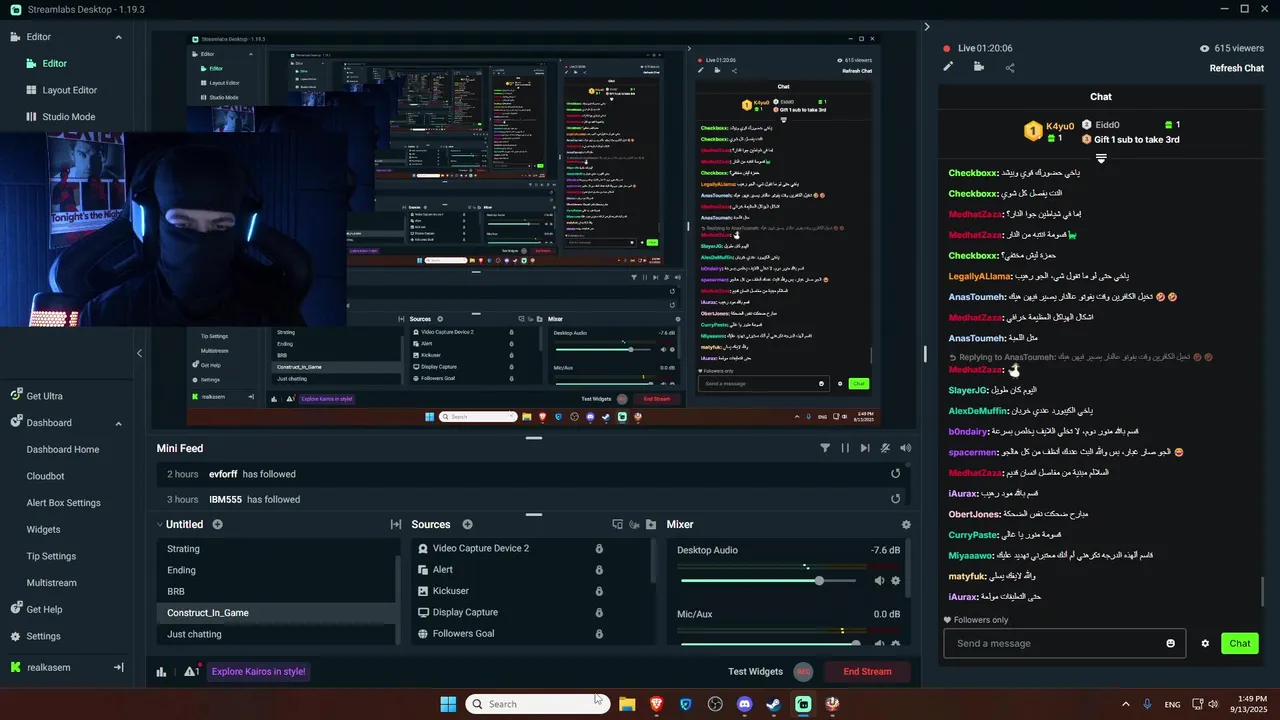Send message with green Chat button
The width and height of the screenshot is (1280, 720).
1240,643
